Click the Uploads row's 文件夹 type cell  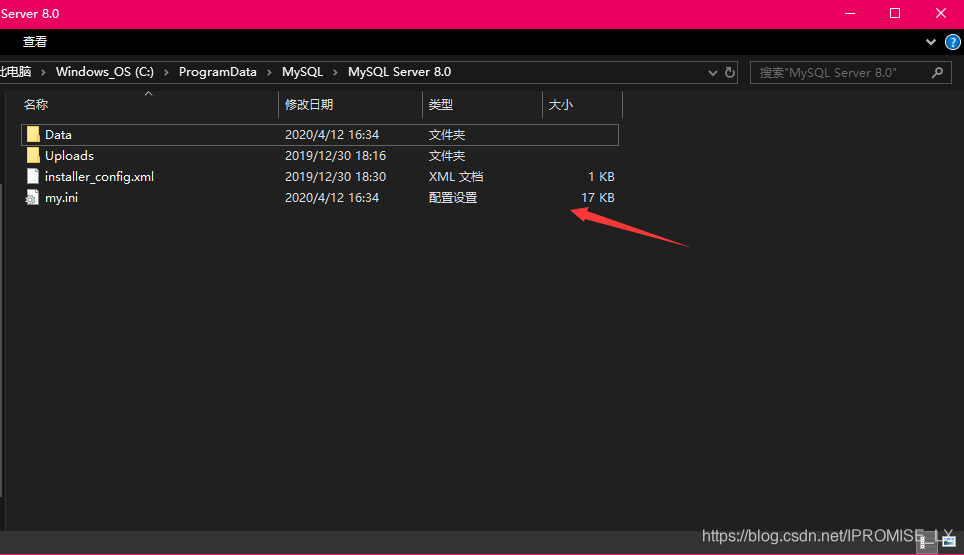tap(447, 155)
